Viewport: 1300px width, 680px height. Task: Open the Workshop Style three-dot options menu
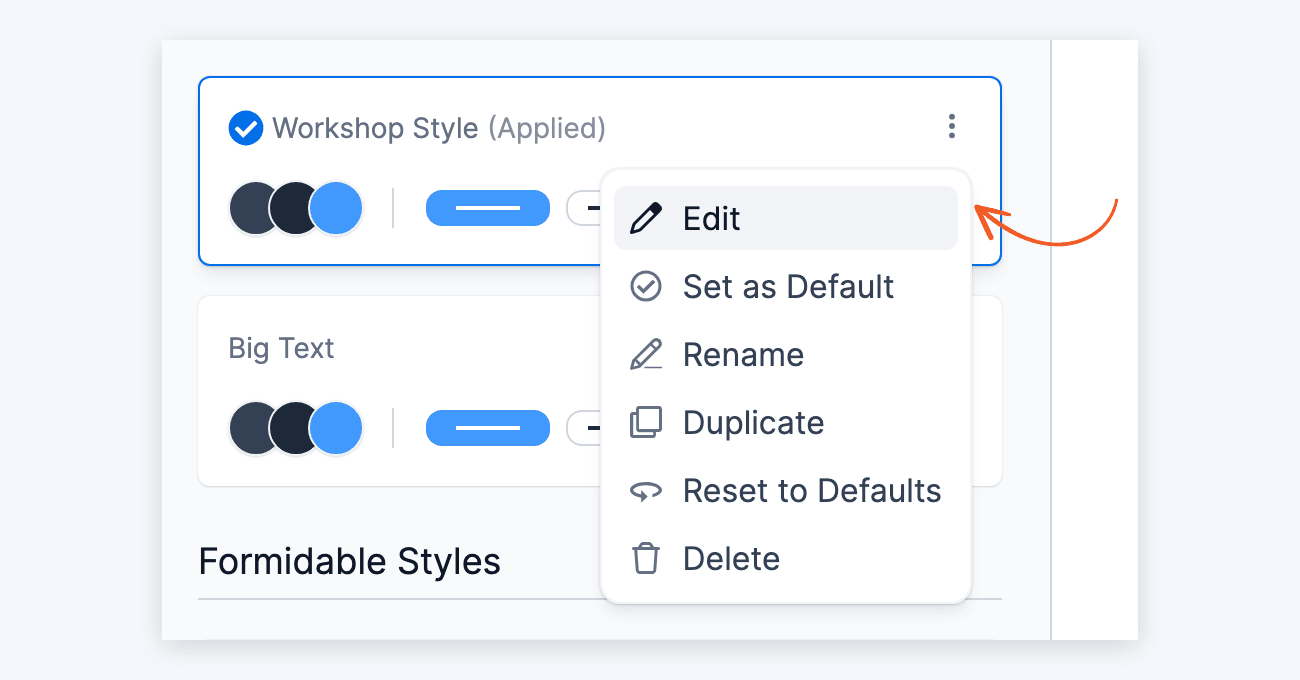coord(951,127)
